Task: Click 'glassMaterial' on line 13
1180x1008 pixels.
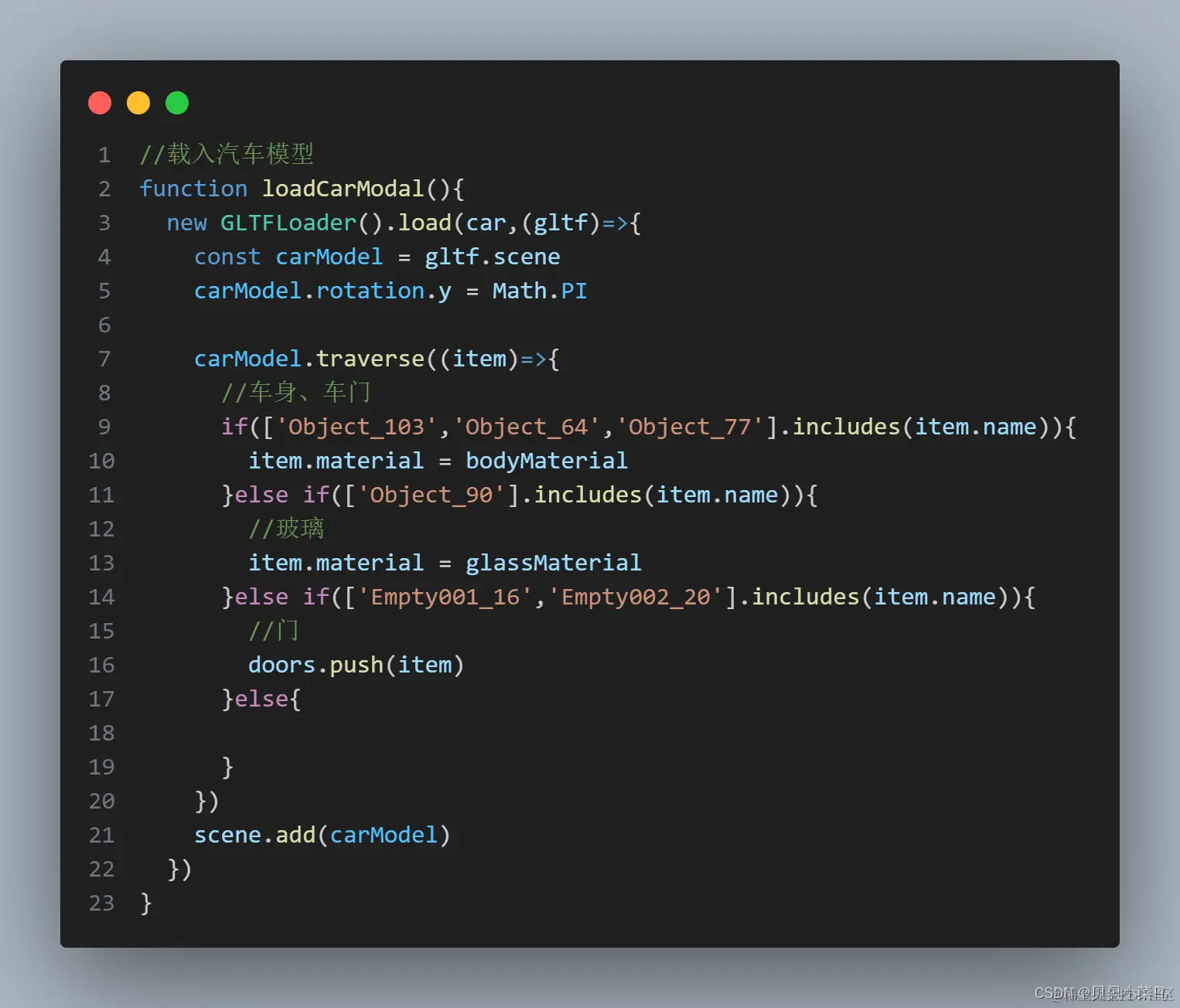Action: point(554,563)
